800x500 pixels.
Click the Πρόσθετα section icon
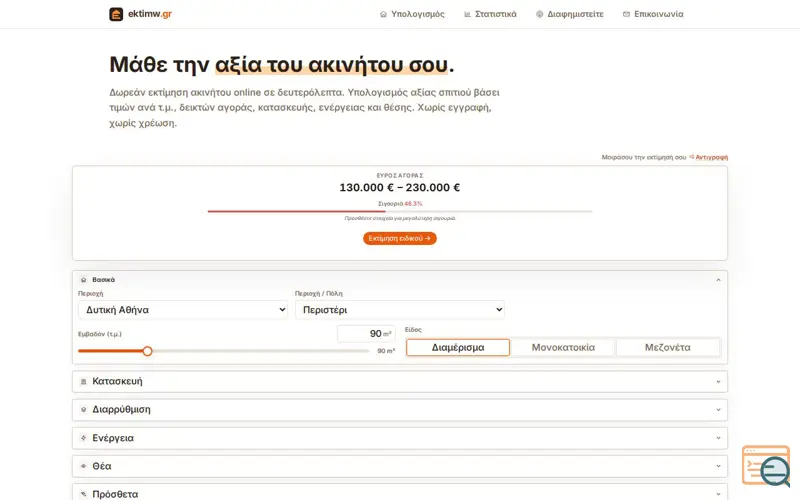(x=84, y=494)
